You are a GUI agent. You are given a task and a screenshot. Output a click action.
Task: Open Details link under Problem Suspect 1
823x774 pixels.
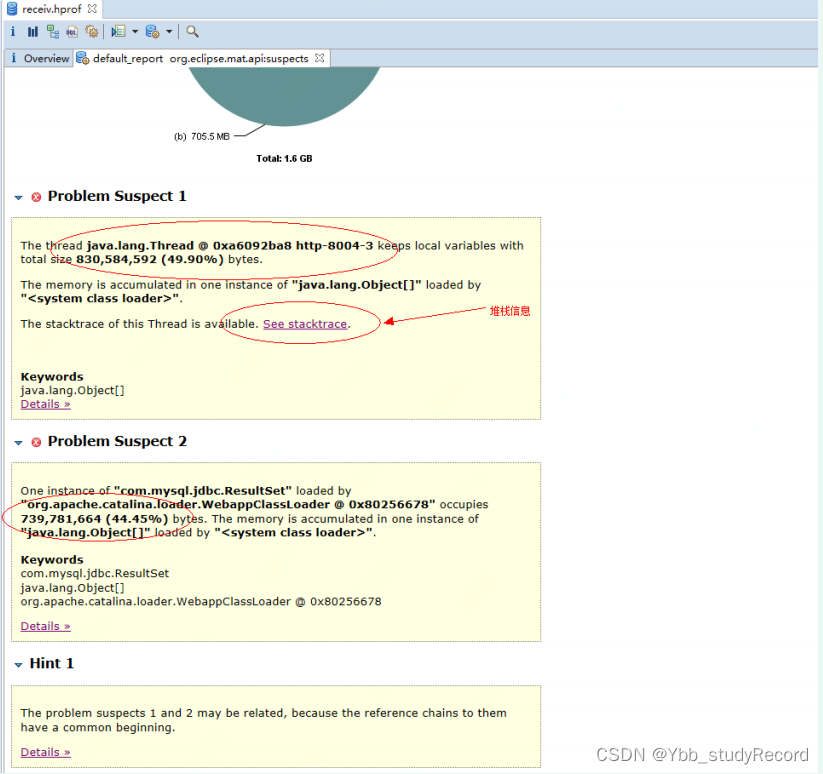[x=45, y=404]
